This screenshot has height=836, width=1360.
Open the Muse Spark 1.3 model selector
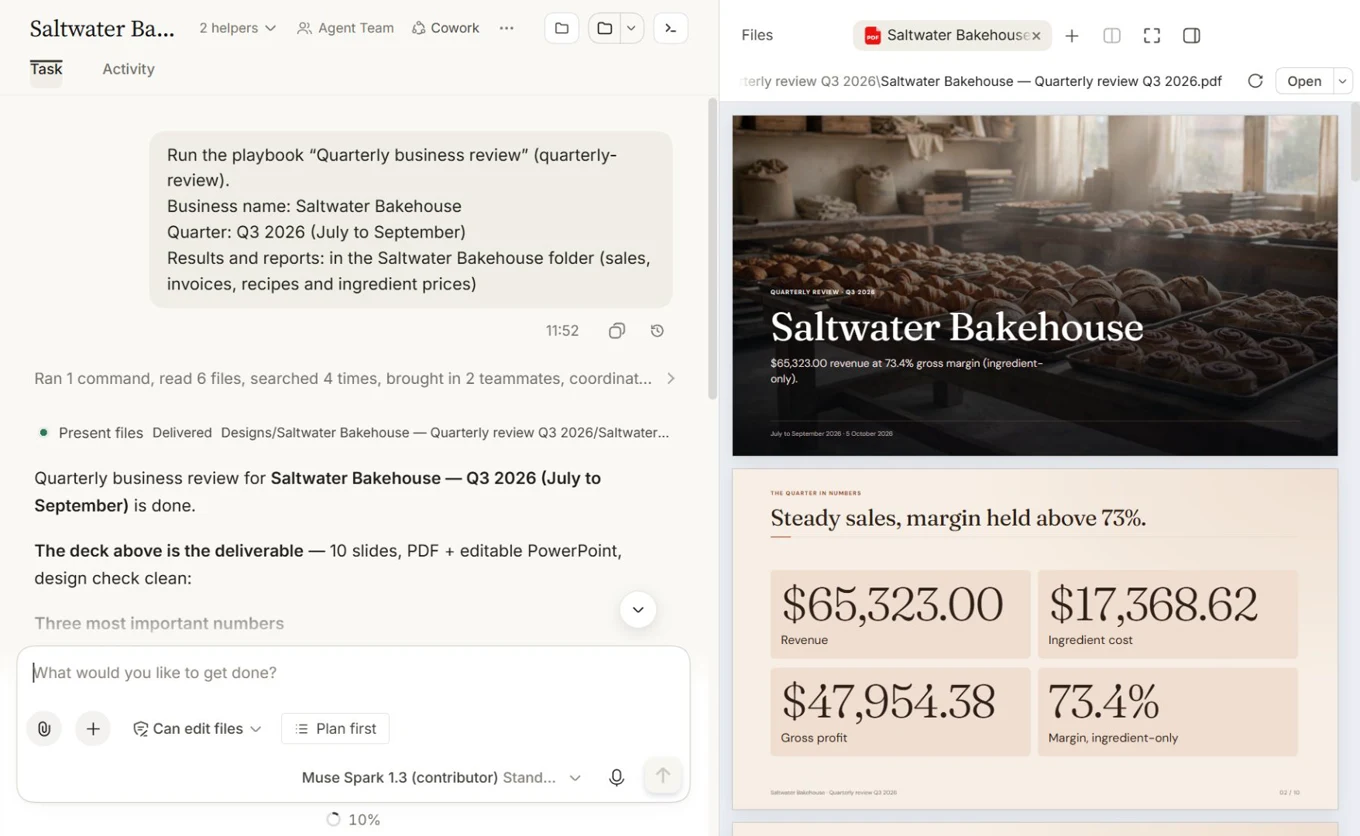tap(441, 778)
